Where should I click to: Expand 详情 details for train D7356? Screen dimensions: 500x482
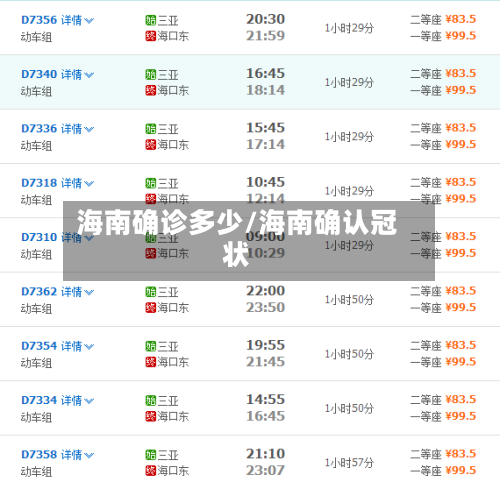tap(77, 20)
